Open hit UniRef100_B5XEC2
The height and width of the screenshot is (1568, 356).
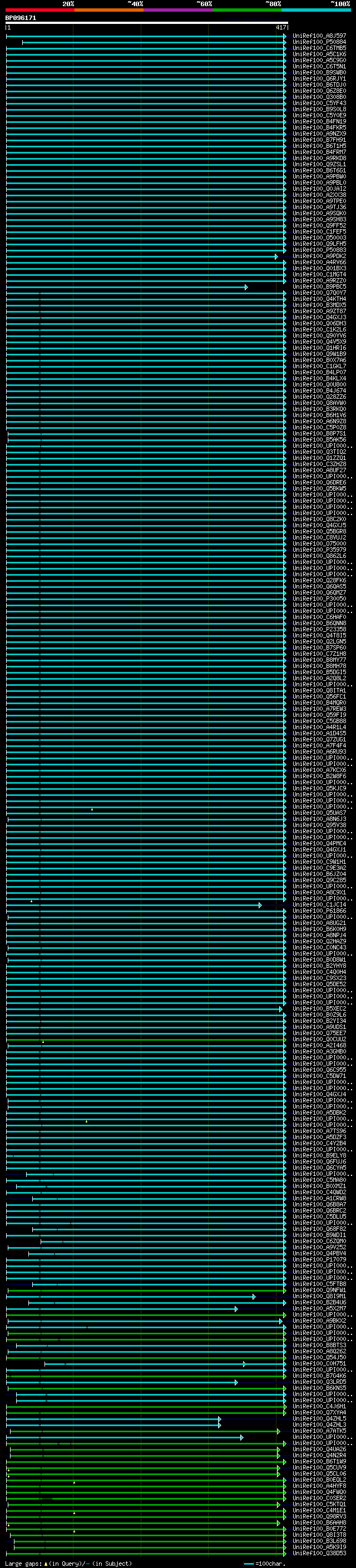point(319,1008)
